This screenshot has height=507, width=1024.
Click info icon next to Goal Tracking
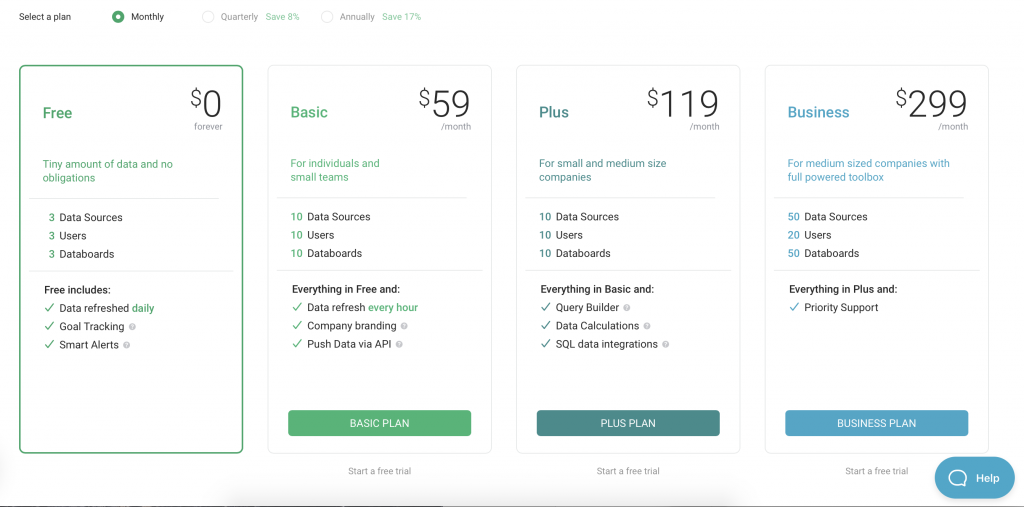tap(133, 327)
